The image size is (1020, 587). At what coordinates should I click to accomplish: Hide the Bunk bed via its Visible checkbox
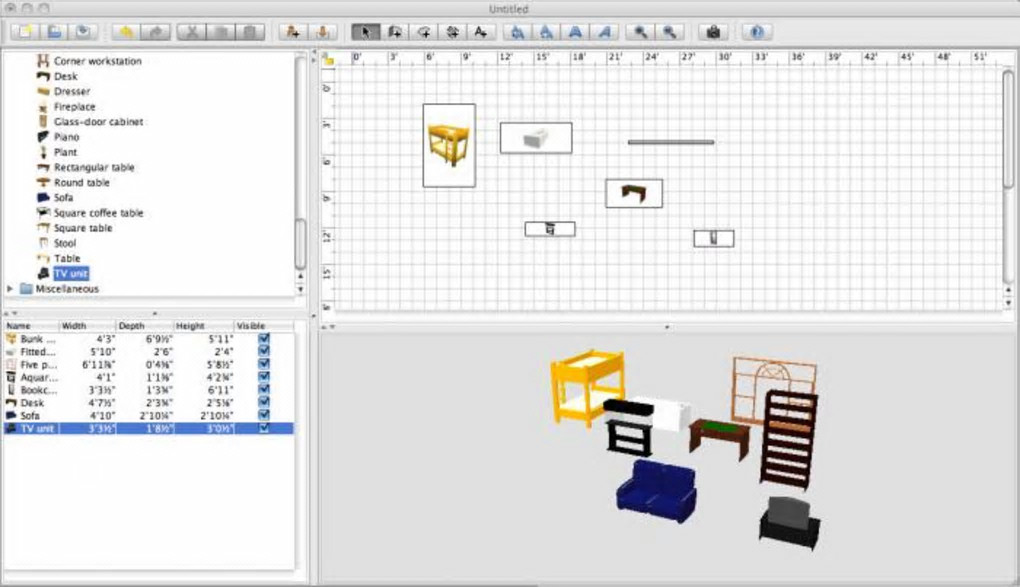[x=263, y=339]
